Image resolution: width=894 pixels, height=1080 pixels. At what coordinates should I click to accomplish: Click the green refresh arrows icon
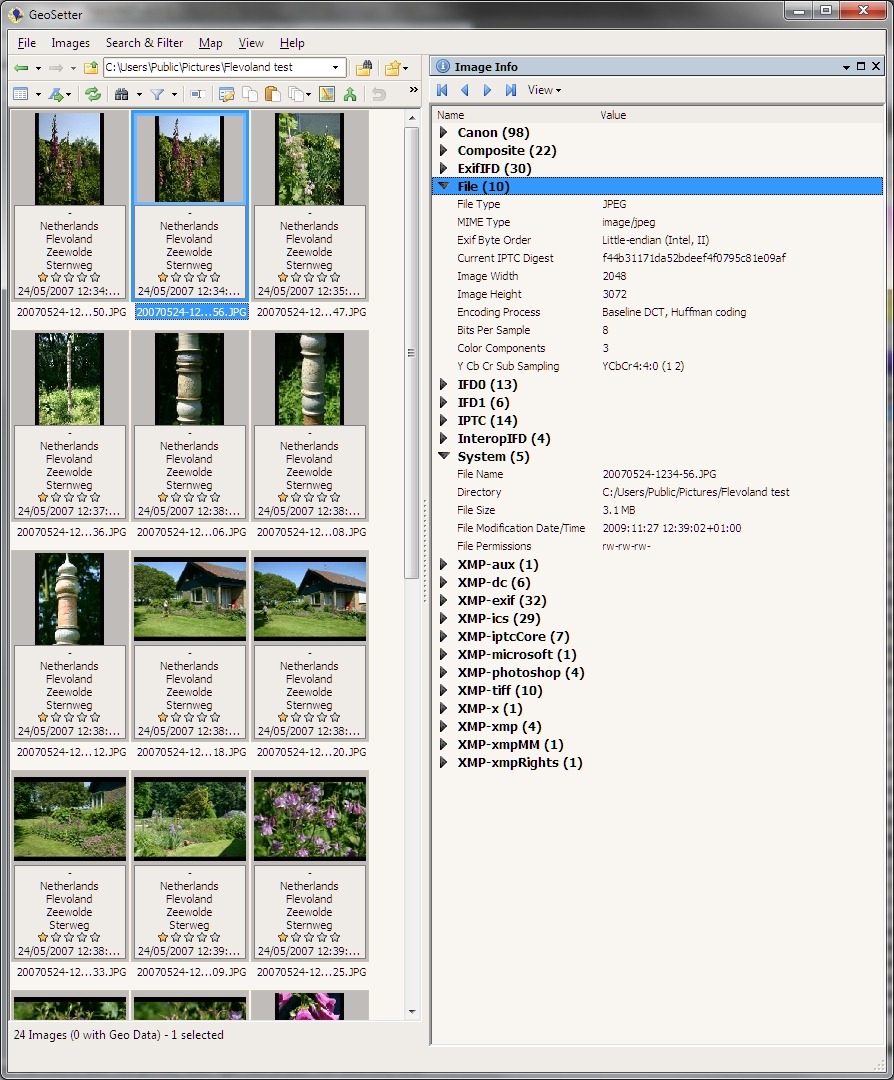tap(92, 94)
